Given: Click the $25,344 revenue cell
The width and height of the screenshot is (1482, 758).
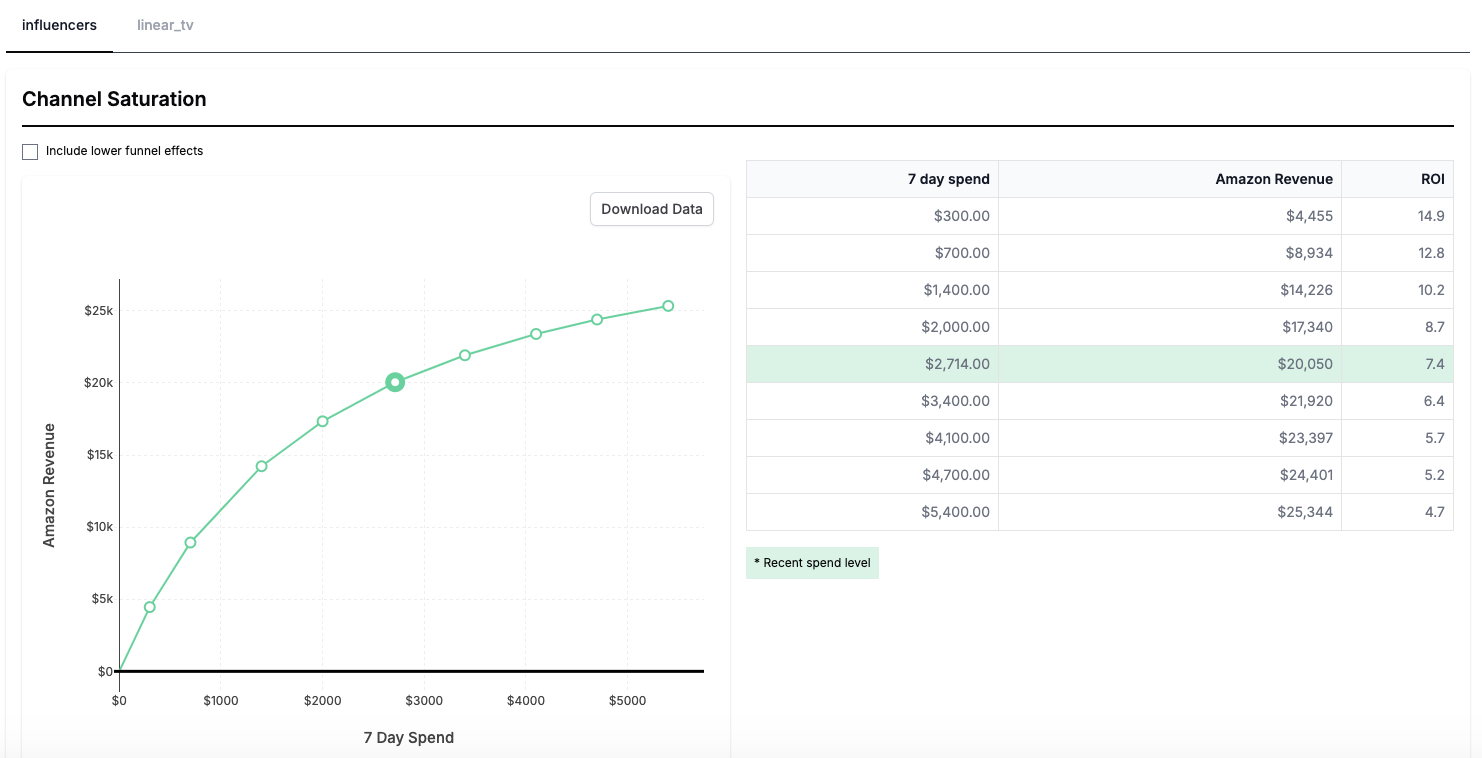Looking at the screenshot, I should (x=1305, y=512).
